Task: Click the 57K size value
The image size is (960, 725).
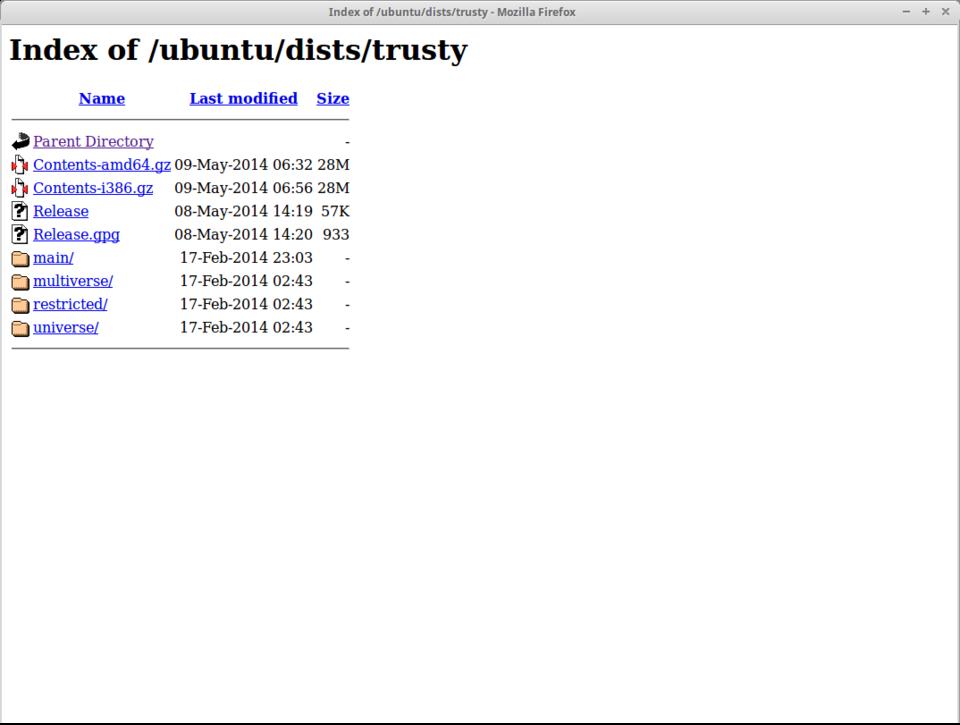Action: click(335, 211)
